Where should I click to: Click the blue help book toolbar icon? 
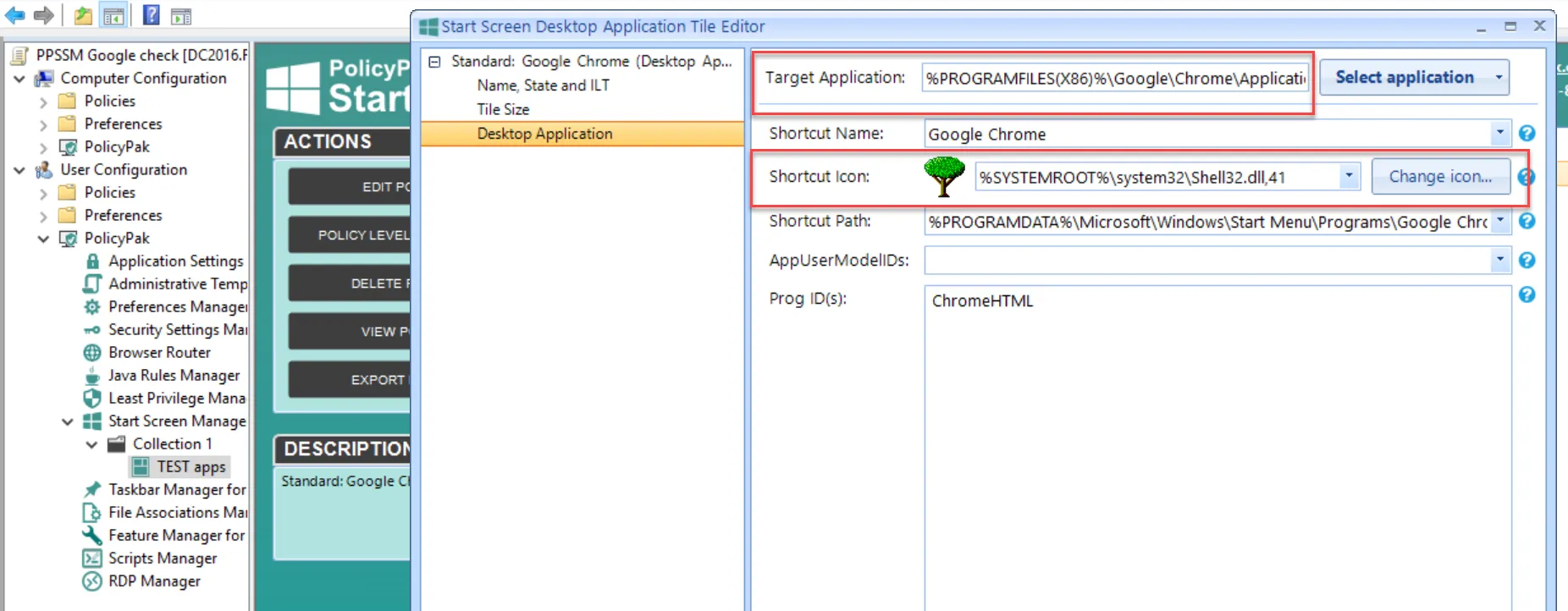(x=151, y=15)
